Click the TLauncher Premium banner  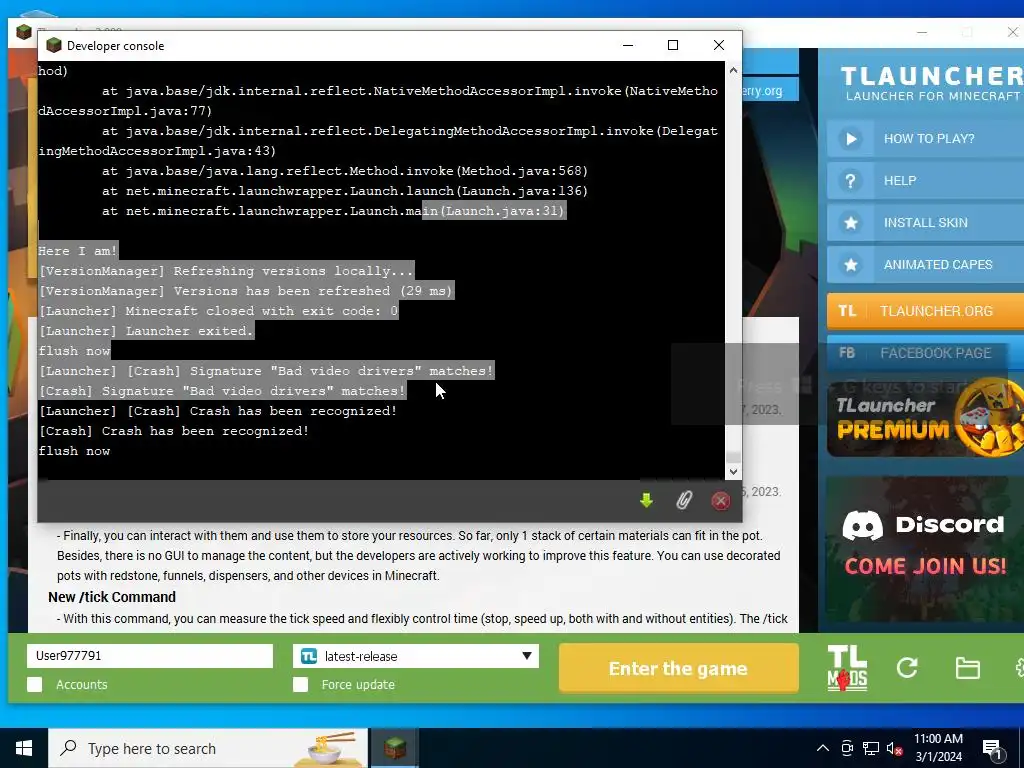pos(925,418)
